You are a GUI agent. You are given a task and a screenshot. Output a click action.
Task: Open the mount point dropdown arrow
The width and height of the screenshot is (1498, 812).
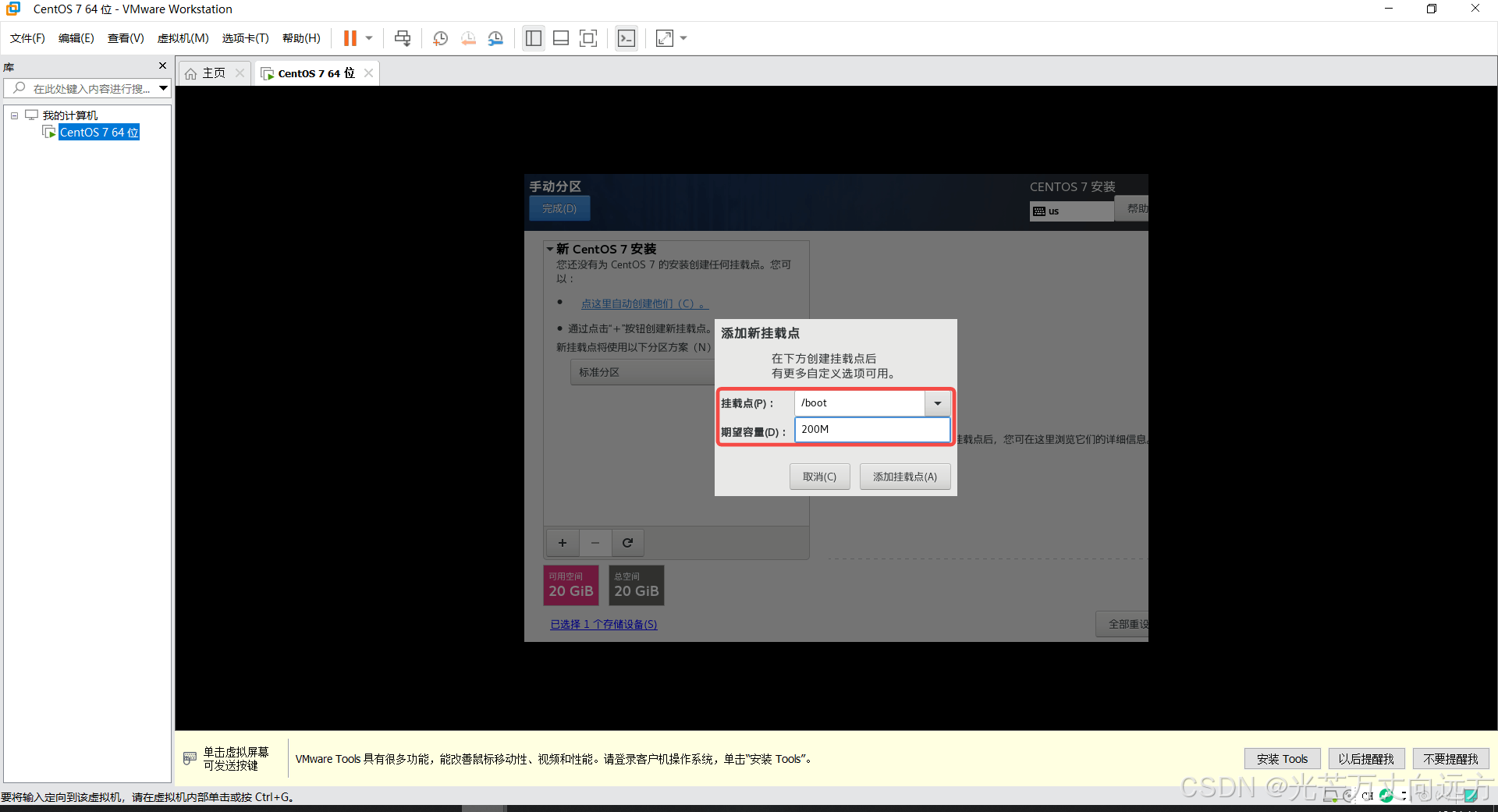click(x=938, y=403)
